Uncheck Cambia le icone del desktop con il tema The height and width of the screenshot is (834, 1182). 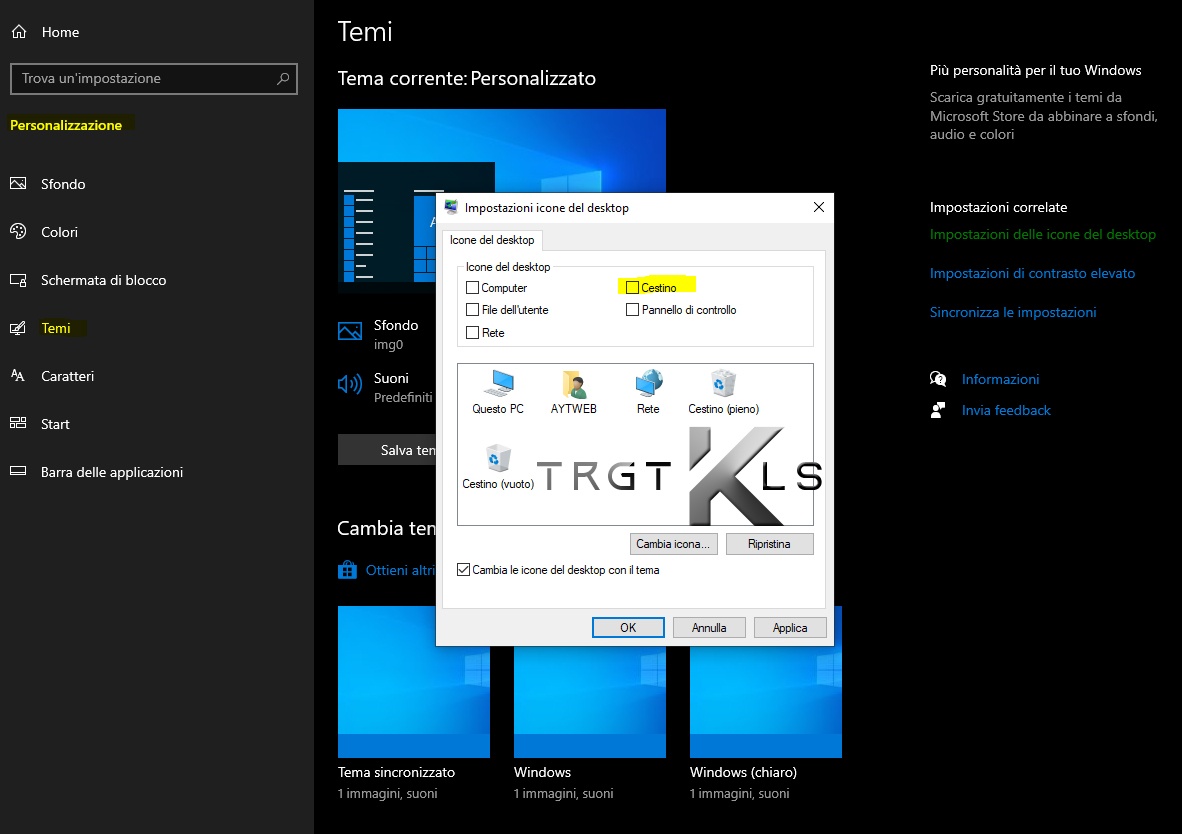pos(463,570)
